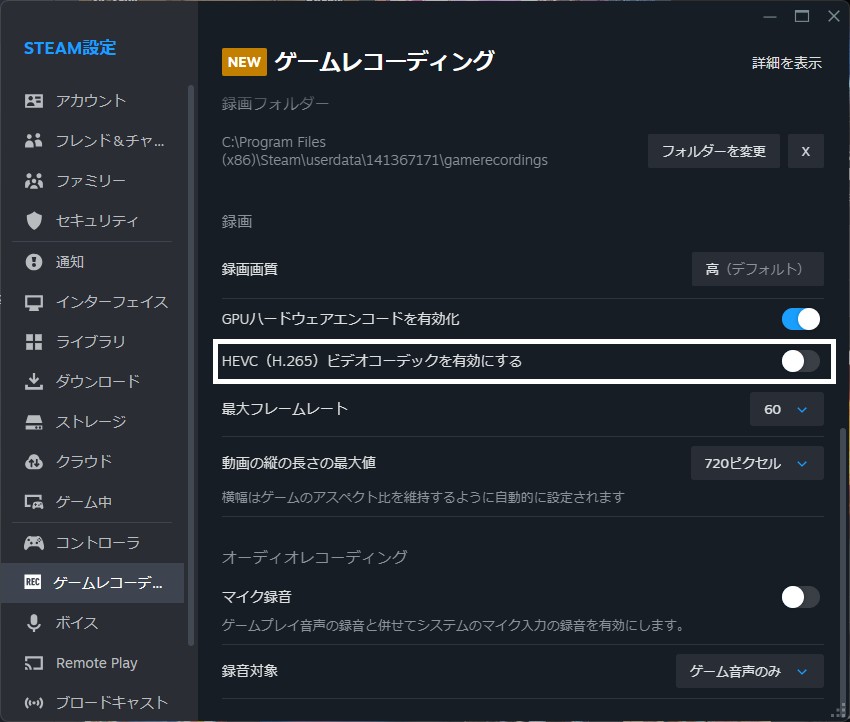Click the コントローラ gamepad icon
The image size is (850, 722).
(34, 543)
